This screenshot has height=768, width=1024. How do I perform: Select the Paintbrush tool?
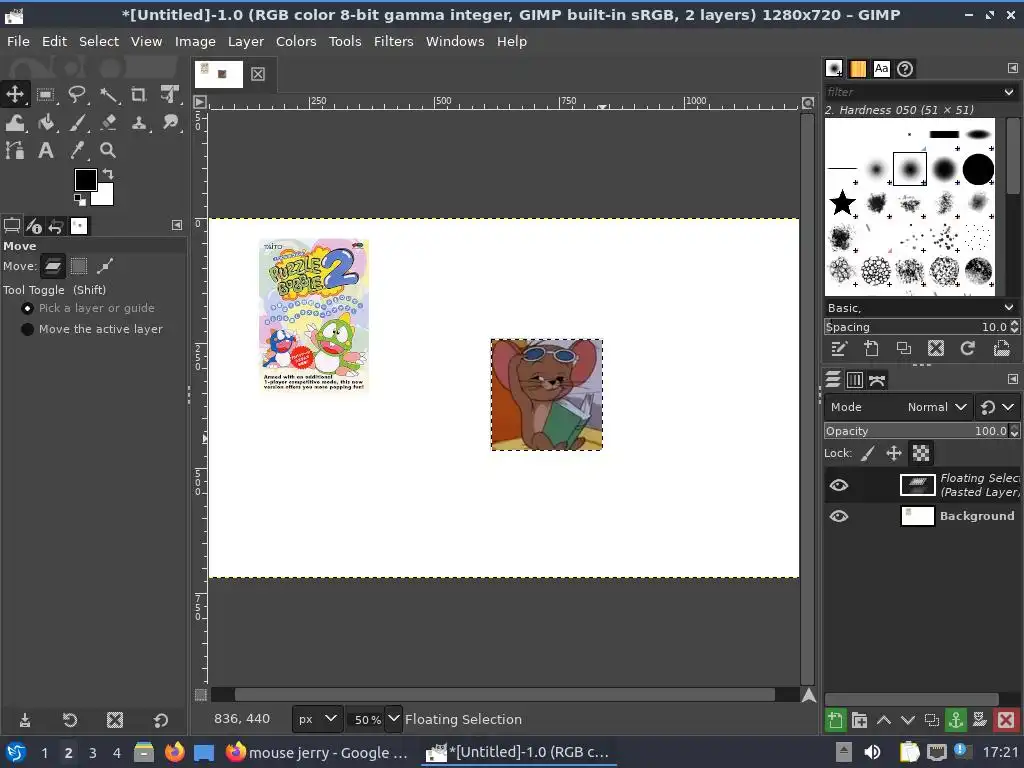coord(77,122)
